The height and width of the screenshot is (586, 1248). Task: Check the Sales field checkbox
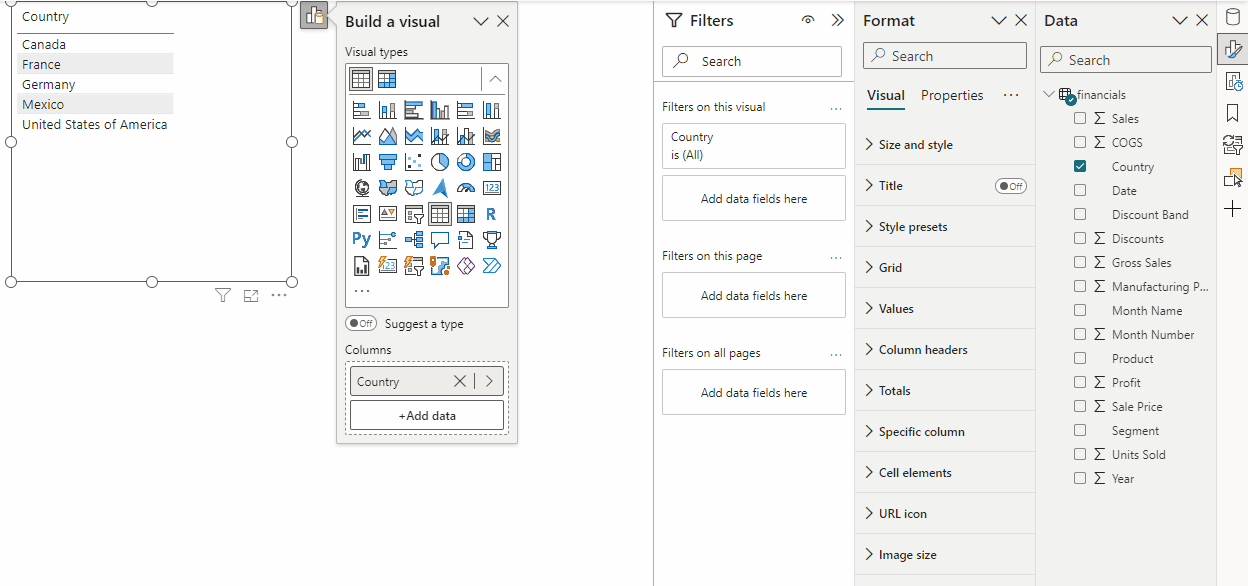tap(1080, 118)
